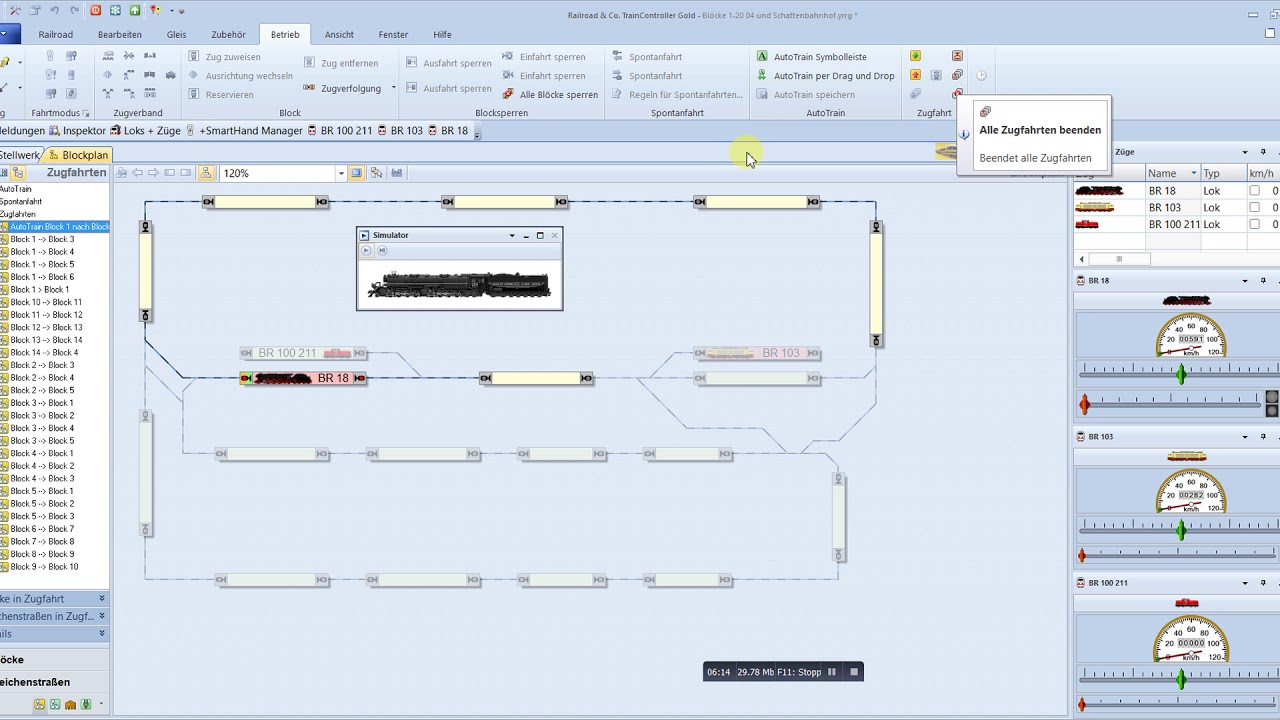Click the highlighted tree-layout icon in block plan toolbar

206,173
